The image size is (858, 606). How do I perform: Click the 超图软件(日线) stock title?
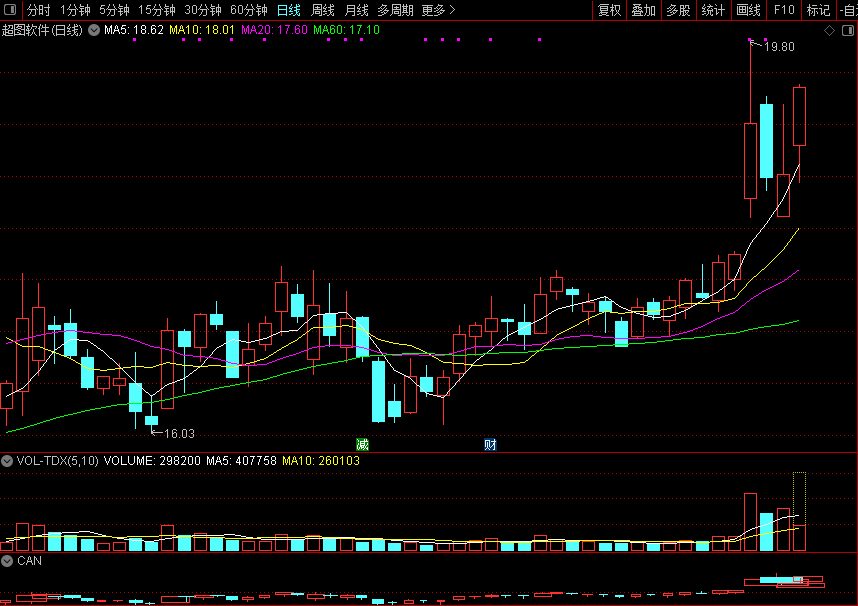point(42,30)
